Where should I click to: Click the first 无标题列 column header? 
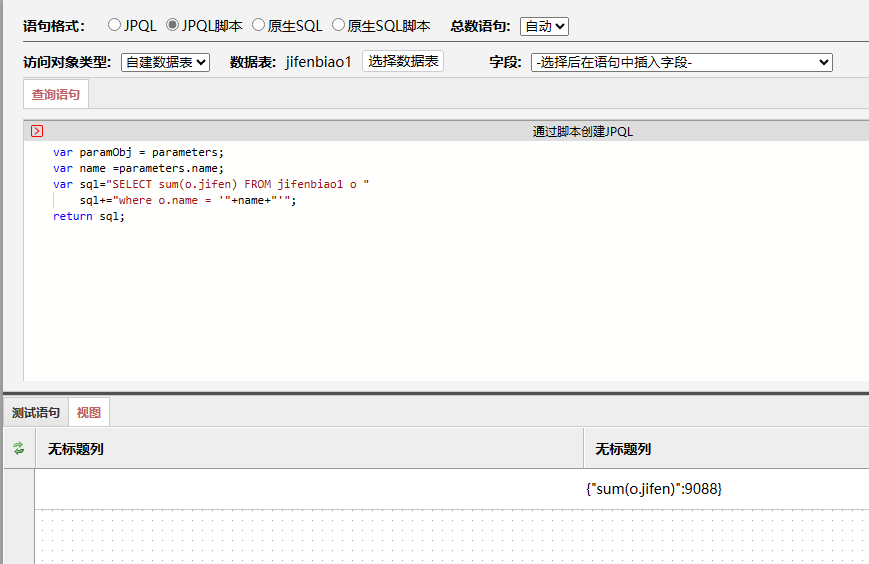click(x=309, y=448)
